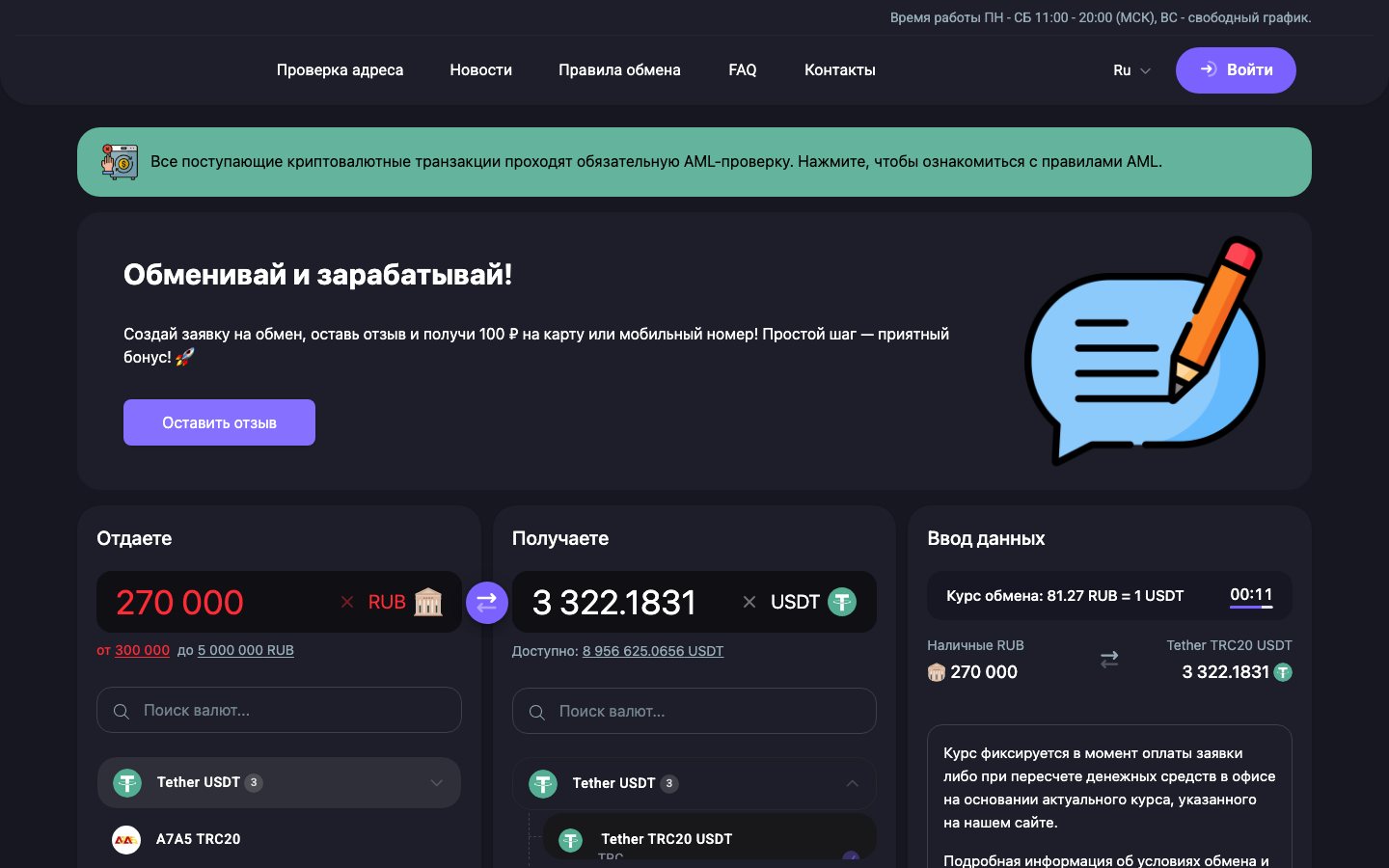Click the RUB bank building icon
Screen dimensions: 1389x868
click(428, 602)
